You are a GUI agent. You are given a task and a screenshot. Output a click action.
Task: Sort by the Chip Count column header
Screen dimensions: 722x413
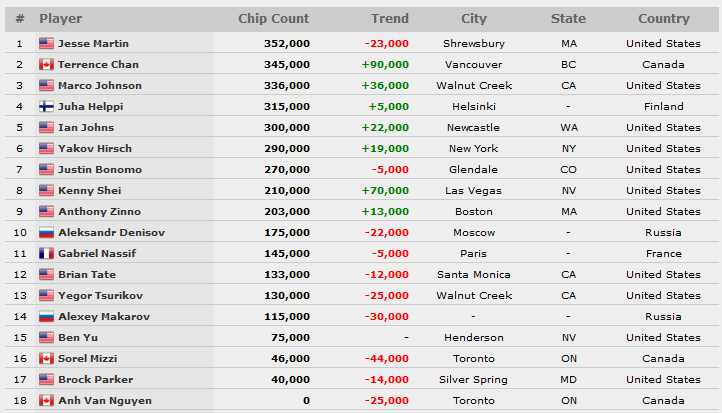coord(273,18)
